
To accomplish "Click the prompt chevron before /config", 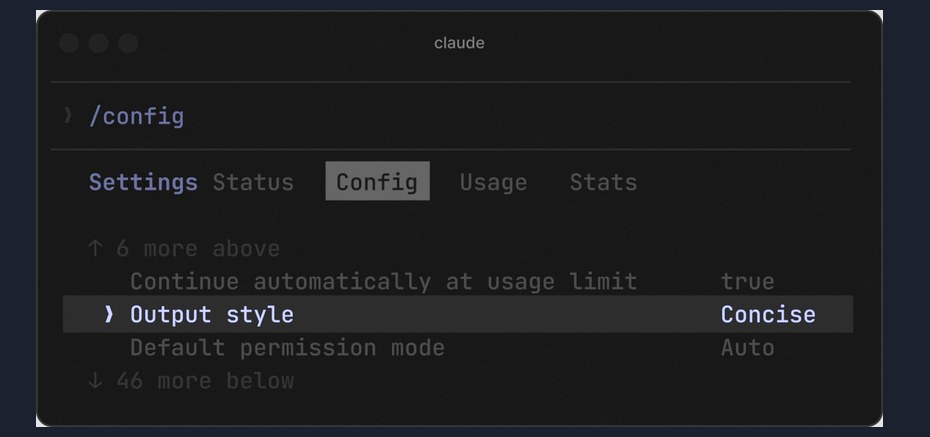I will [x=68, y=115].
